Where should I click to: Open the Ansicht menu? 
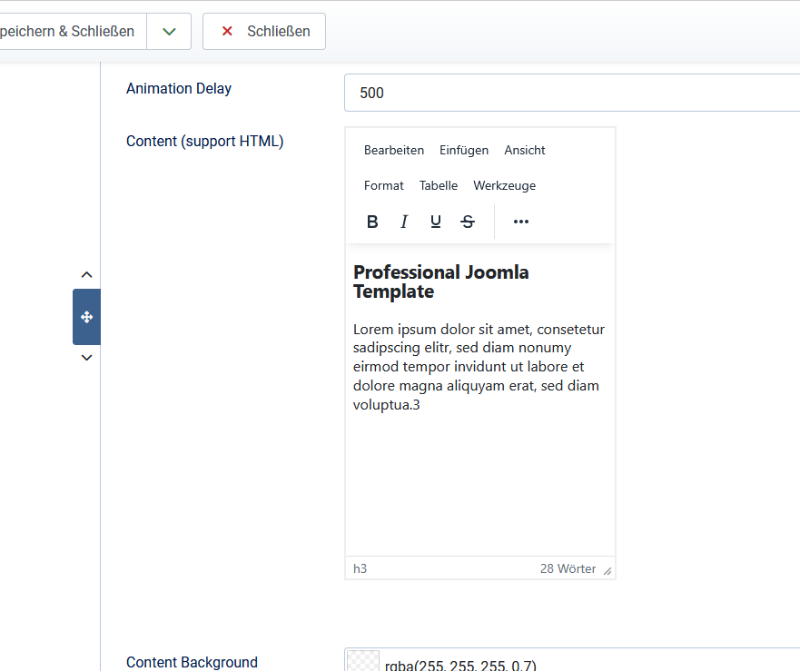click(x=525, y=150)
